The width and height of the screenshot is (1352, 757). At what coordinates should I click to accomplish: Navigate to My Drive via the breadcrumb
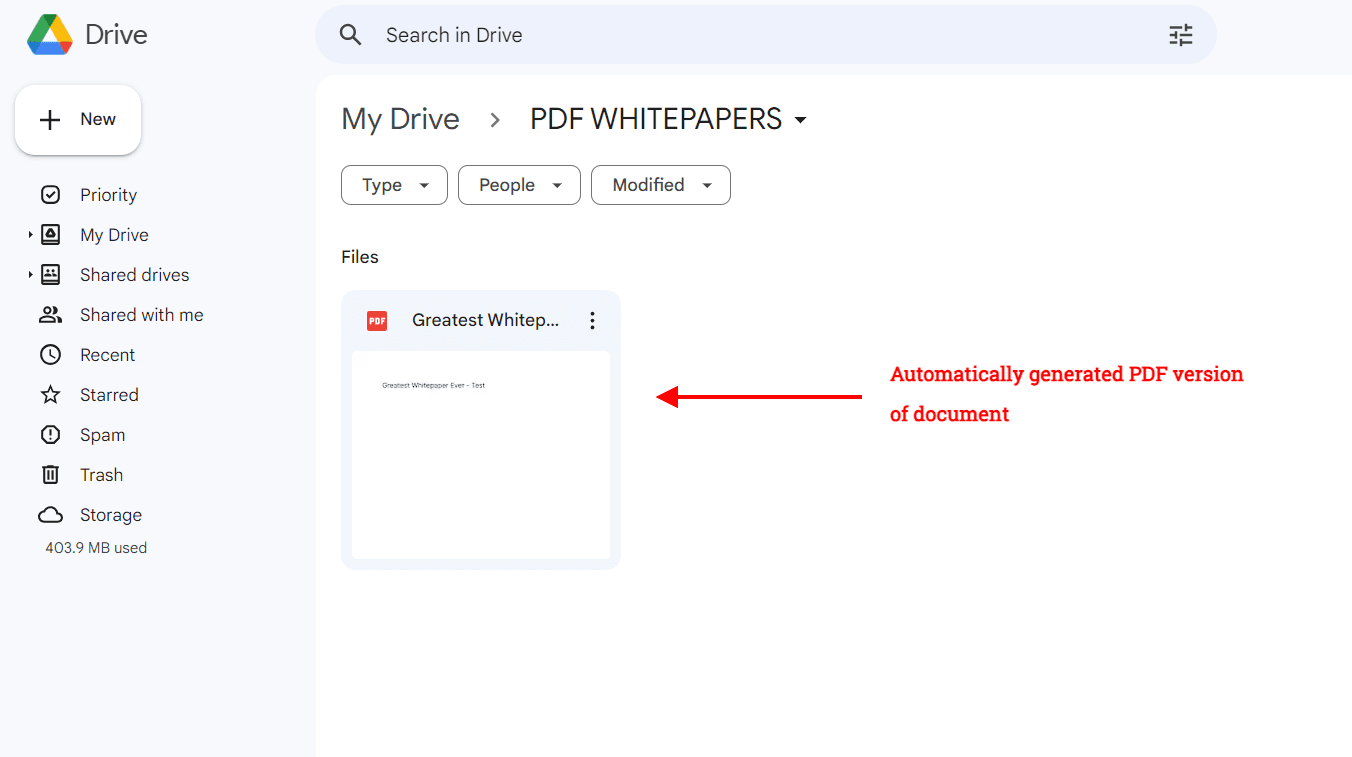click(400, 118)
